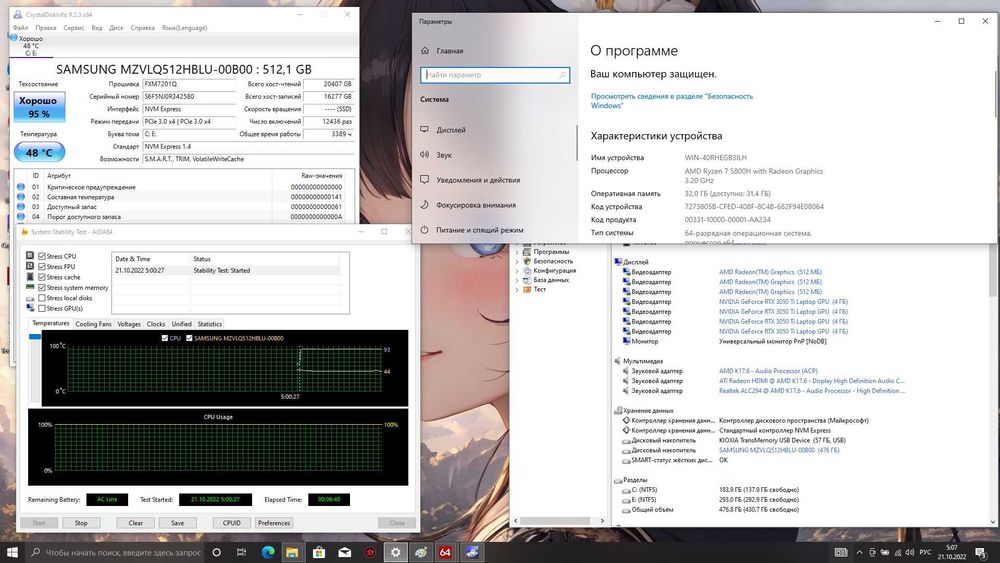Toggle the Stress cache checkbox

(x=42, y=277)
